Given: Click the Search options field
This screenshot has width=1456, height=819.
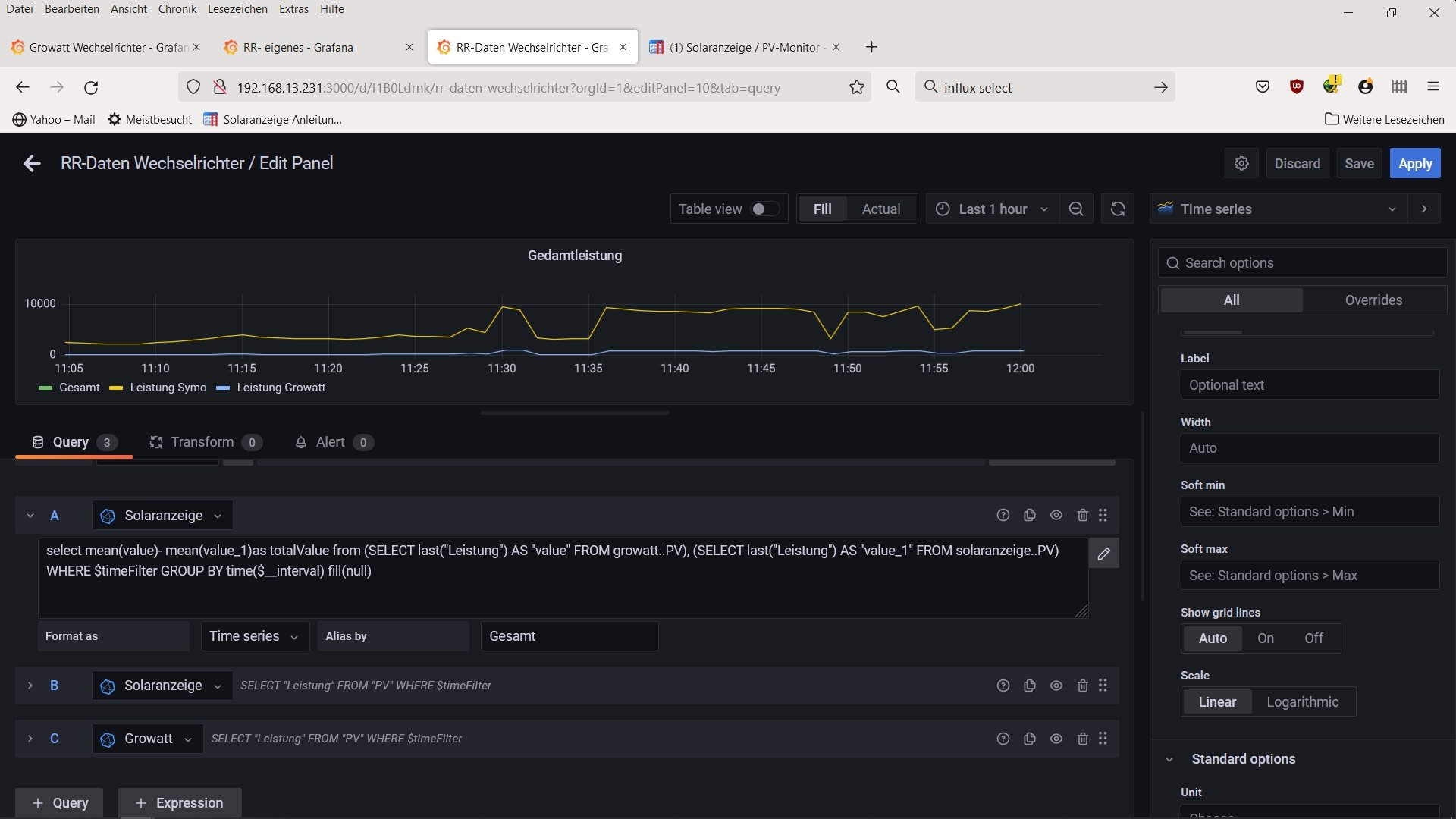Looking at the screenshot, I should click(1304, 263).
